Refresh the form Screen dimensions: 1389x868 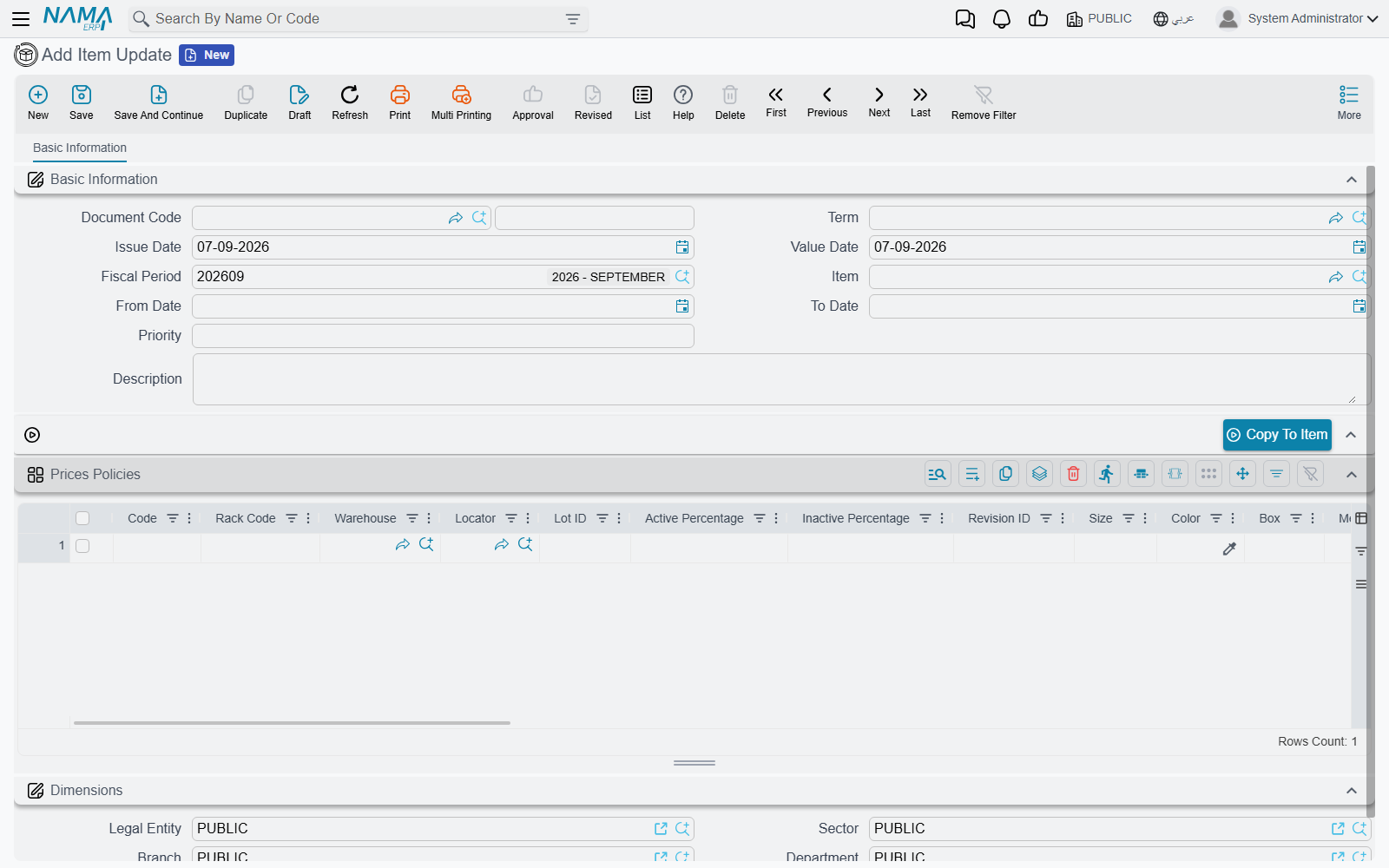tap(350, 102)
